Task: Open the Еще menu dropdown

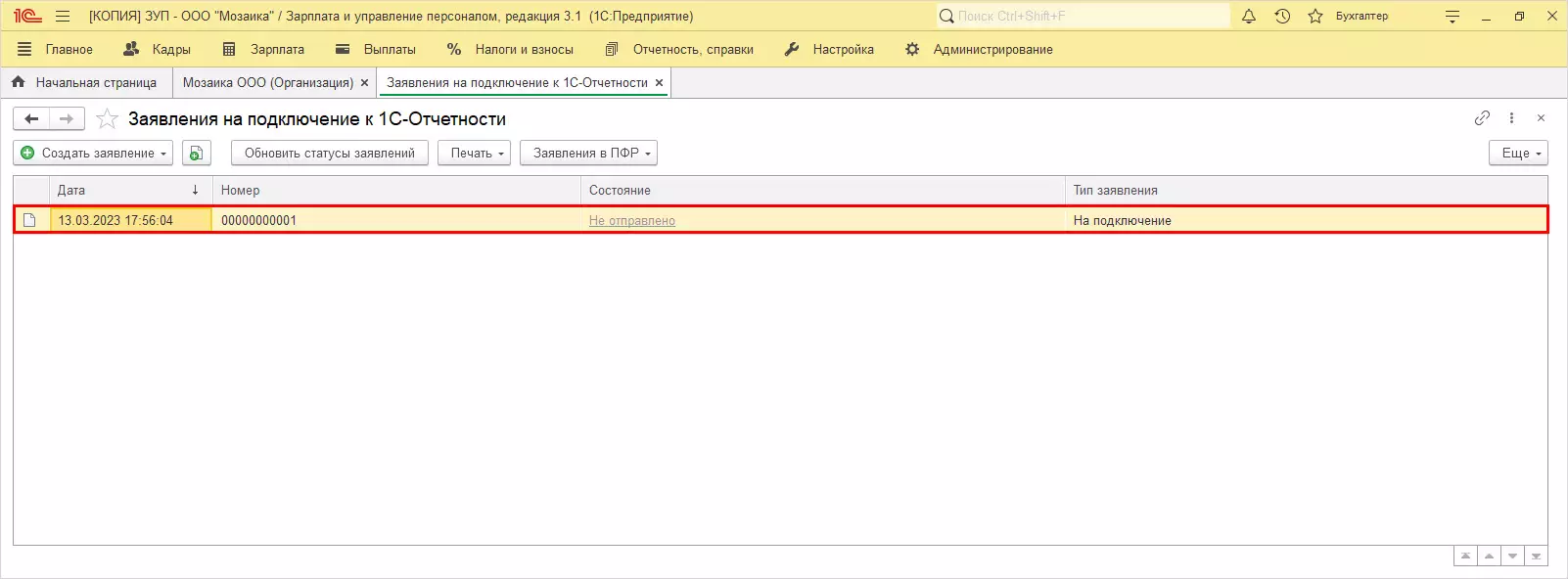Action: click(x=1519, y=153)
